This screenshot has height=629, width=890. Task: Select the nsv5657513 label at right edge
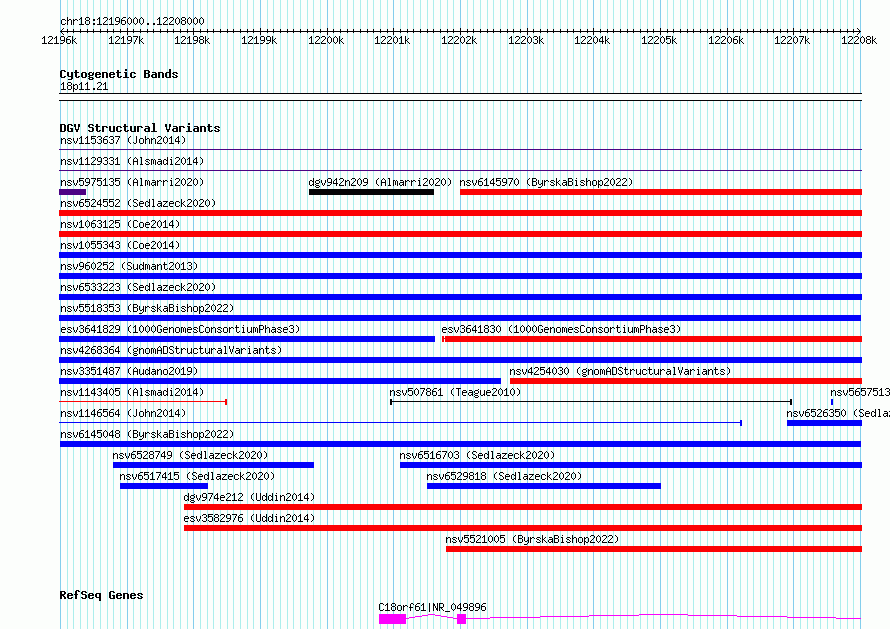coord(859,392)
